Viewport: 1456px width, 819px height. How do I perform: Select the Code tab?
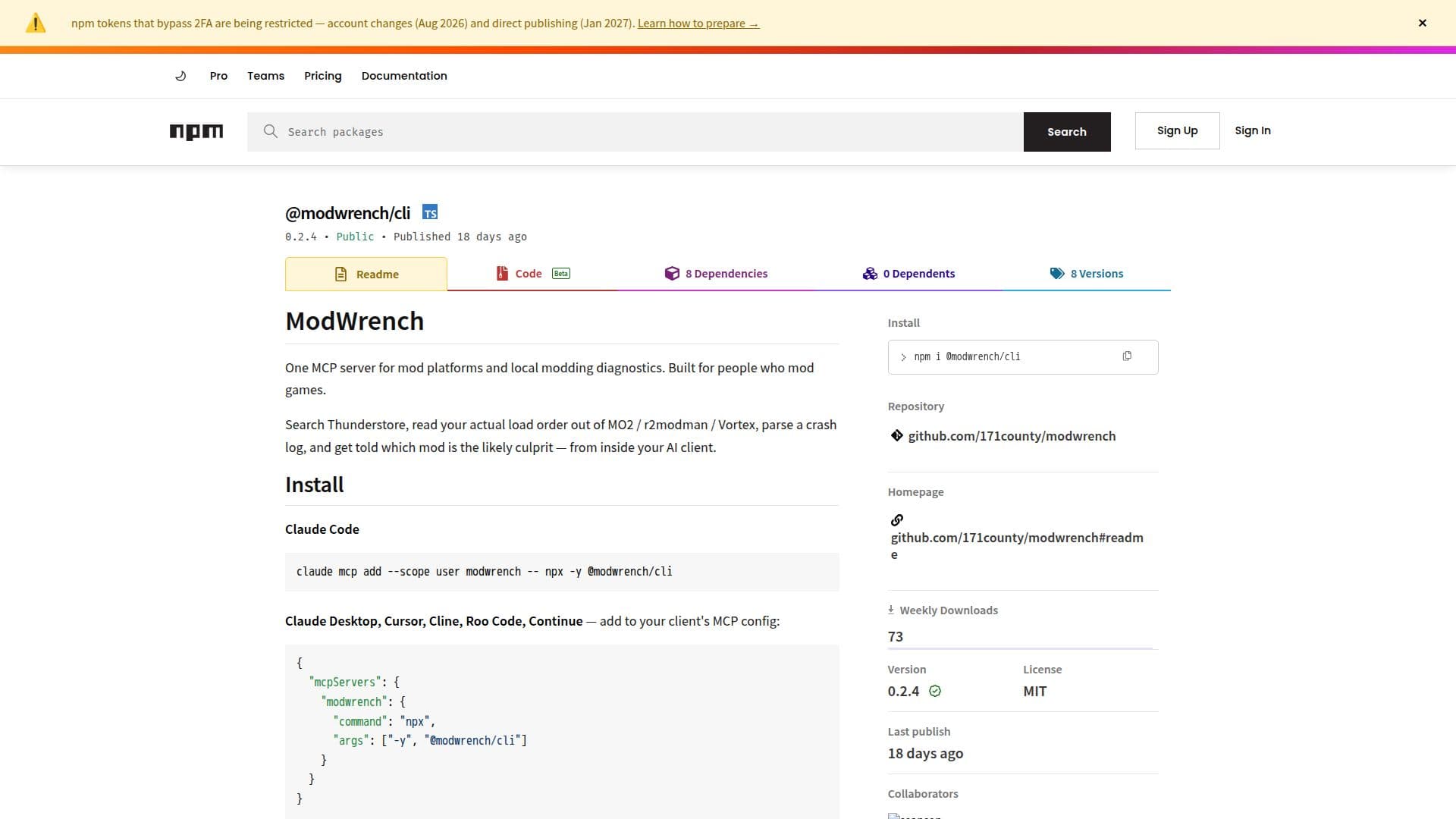[x=533, y=274]
